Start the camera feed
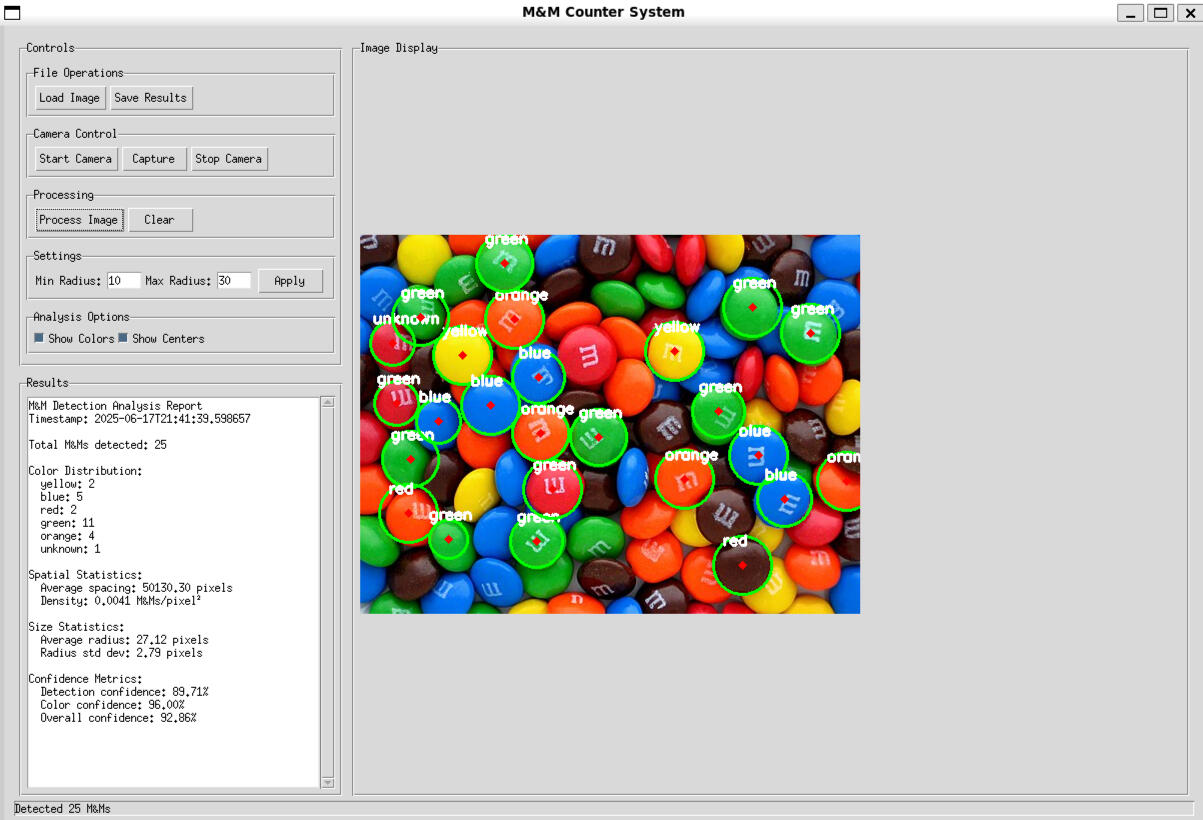This screenshot has height=820, width=1203. pos(75,159)
